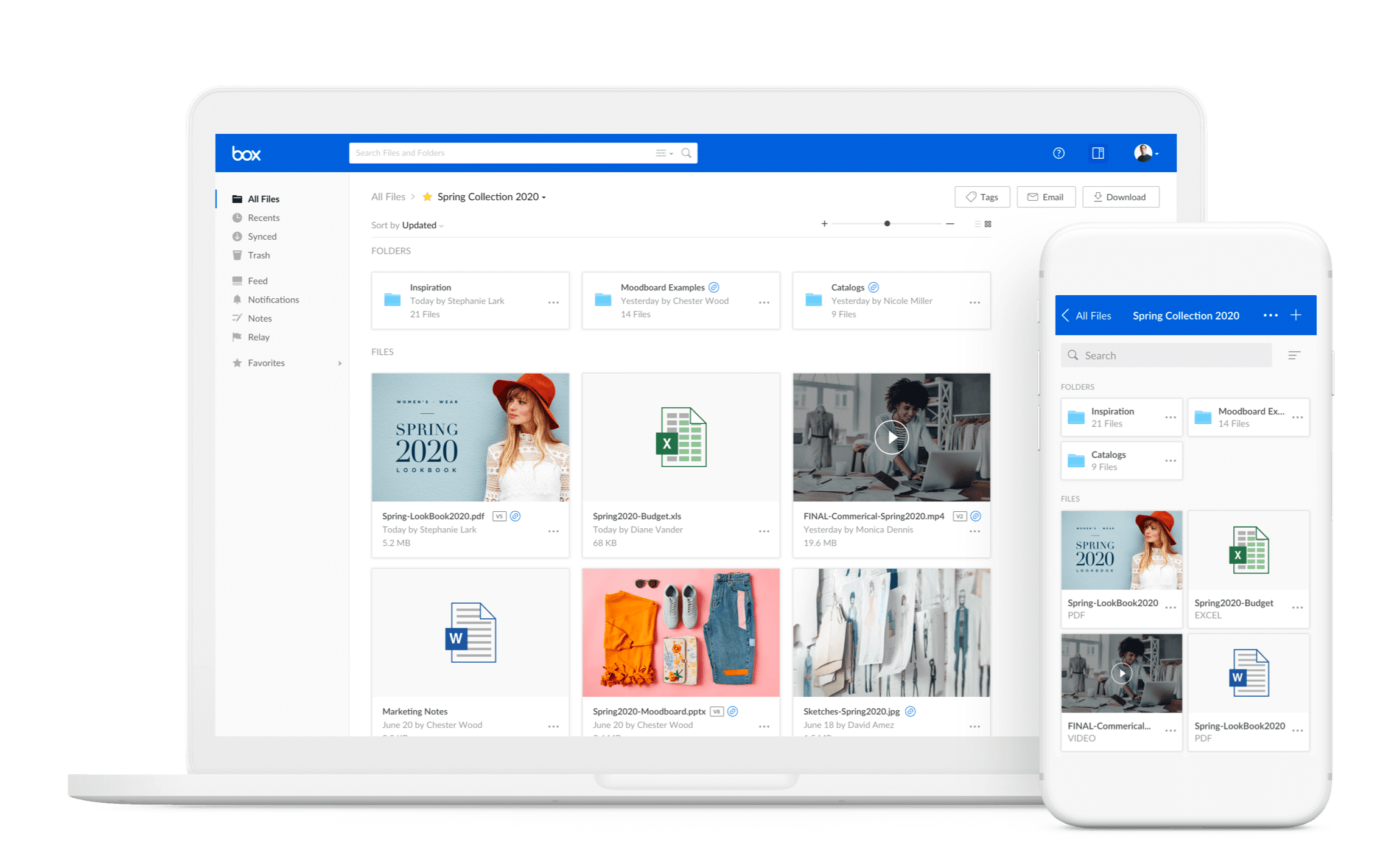
Task: Click the minus icon on the thumbnail size slider
Action: tap(950, 224)
